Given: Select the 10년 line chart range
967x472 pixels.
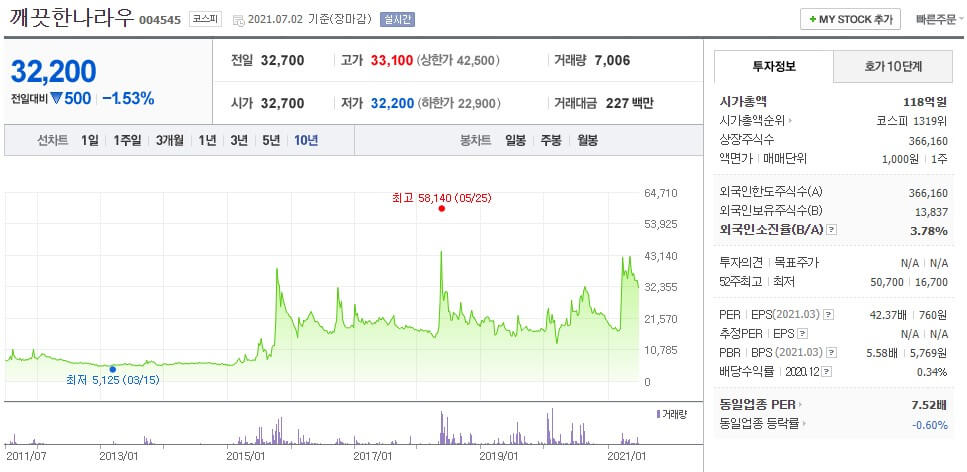Looking at the screenshot, I should [306, 140].
